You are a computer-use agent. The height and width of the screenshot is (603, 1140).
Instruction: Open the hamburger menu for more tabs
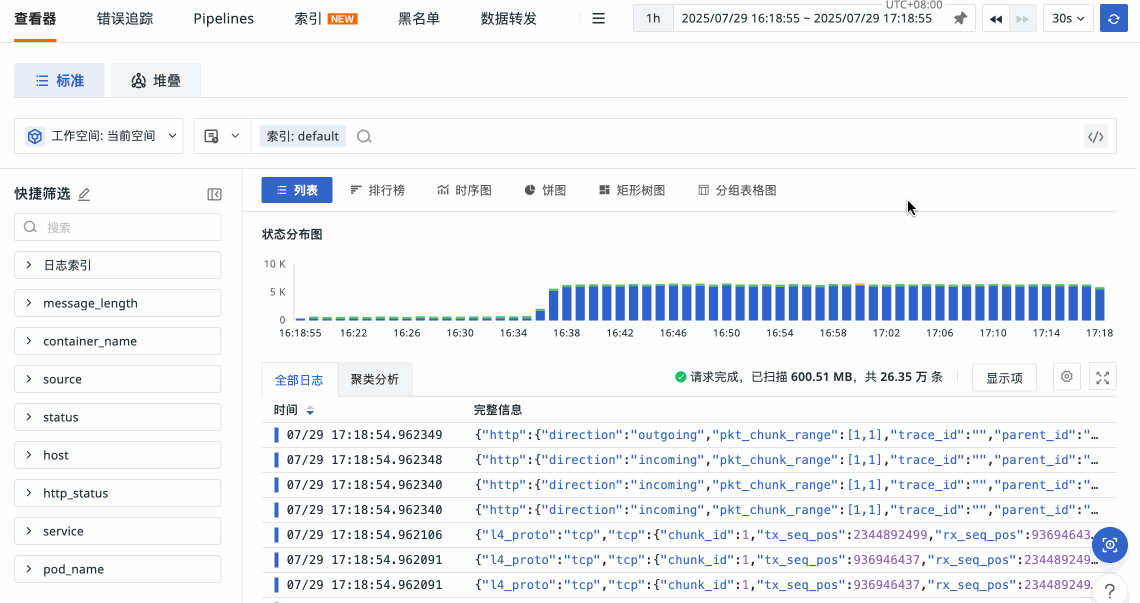point(599,19)
